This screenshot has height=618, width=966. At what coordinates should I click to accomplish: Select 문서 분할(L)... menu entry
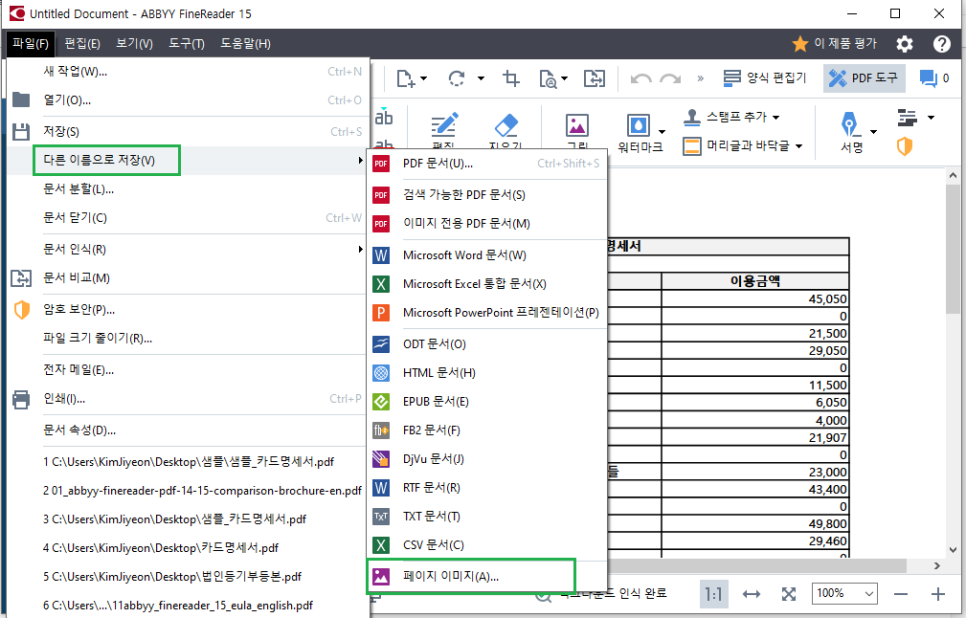(x=188, y=189)
